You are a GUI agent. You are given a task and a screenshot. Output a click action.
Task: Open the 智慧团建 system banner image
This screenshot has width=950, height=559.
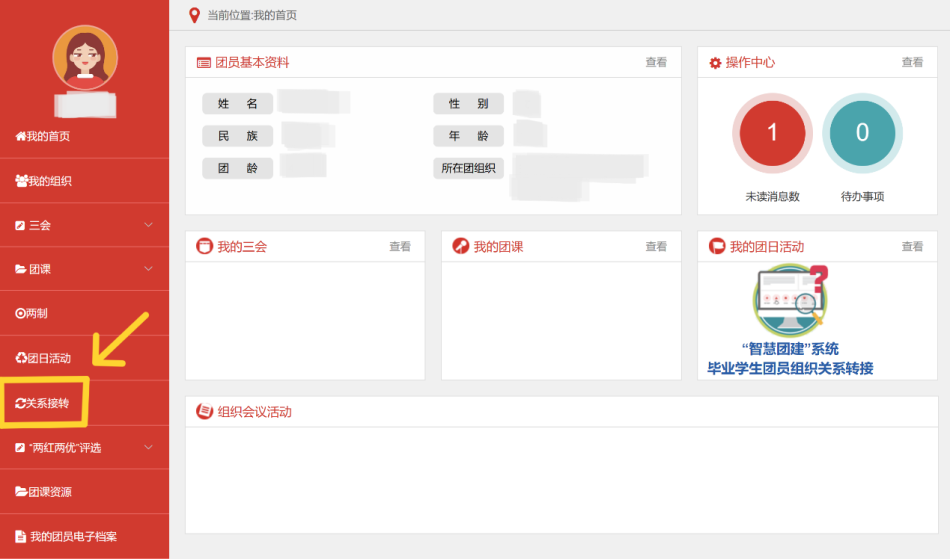point(790,320)
